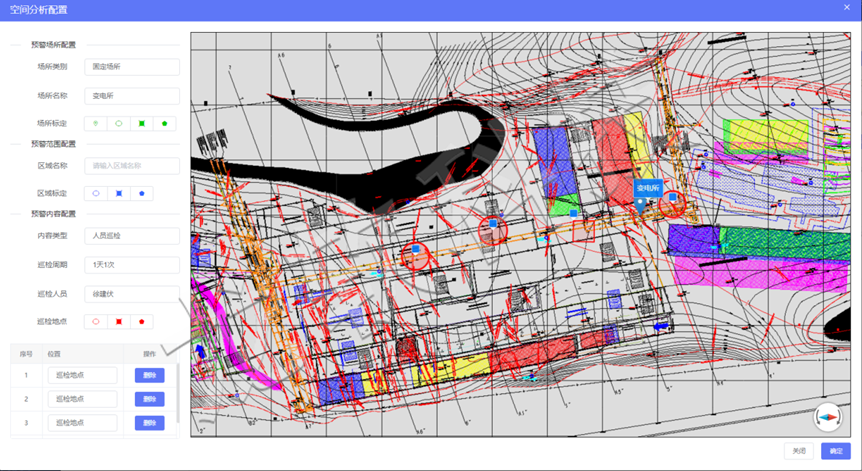The width and height of the screenshot is (862, 471).
Task: Delete row 1 patrol location
Action: click(x=149, y=375)
